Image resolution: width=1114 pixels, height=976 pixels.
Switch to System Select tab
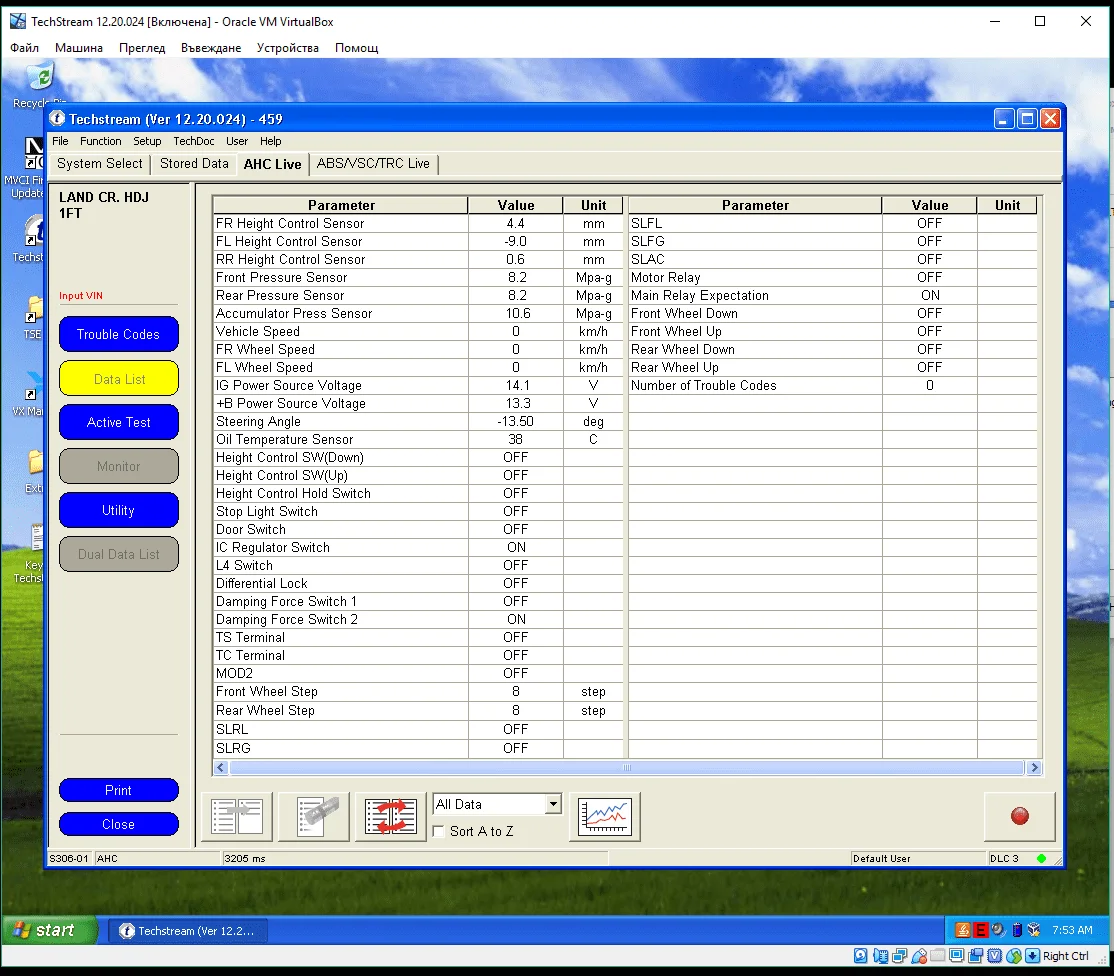[99, 163]
